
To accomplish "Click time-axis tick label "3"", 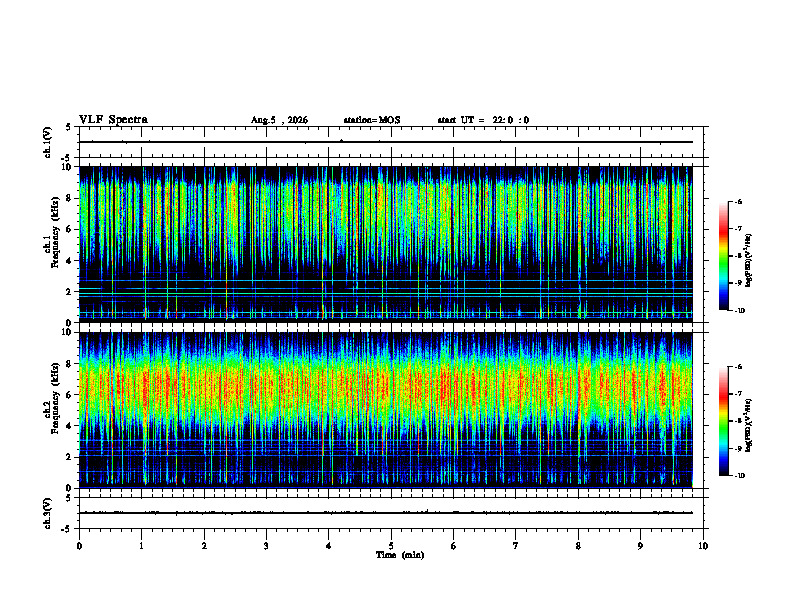I will coord(266,546).
